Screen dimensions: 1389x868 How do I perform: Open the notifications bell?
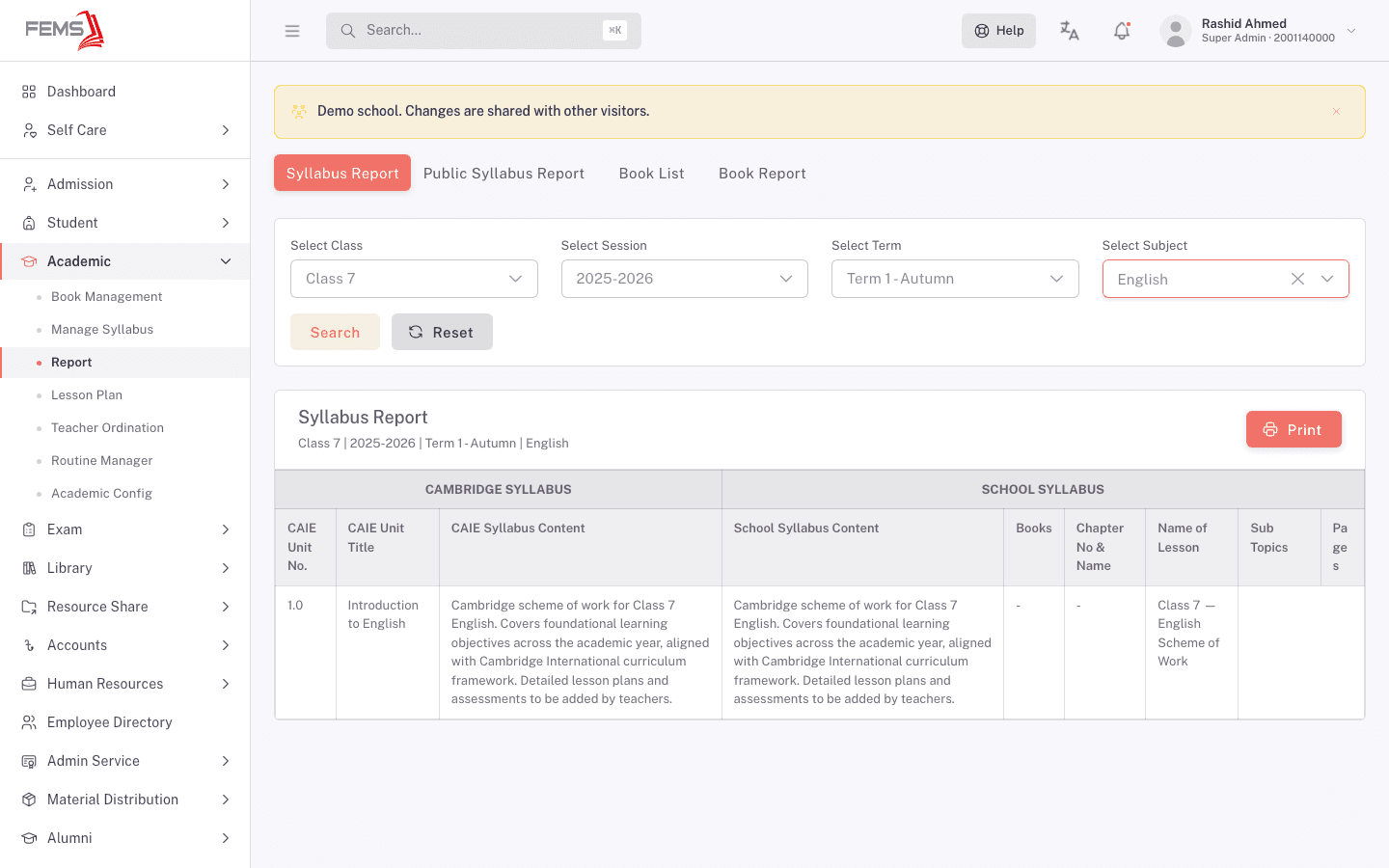1121,31
